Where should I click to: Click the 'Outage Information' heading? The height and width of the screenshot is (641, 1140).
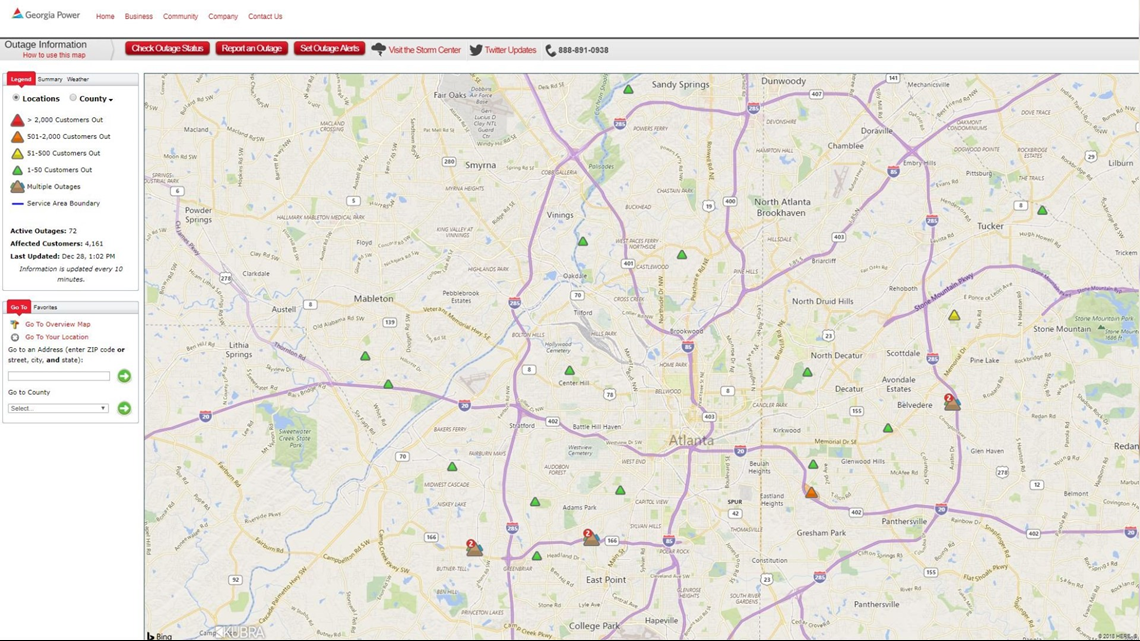[x=45, y=44]
